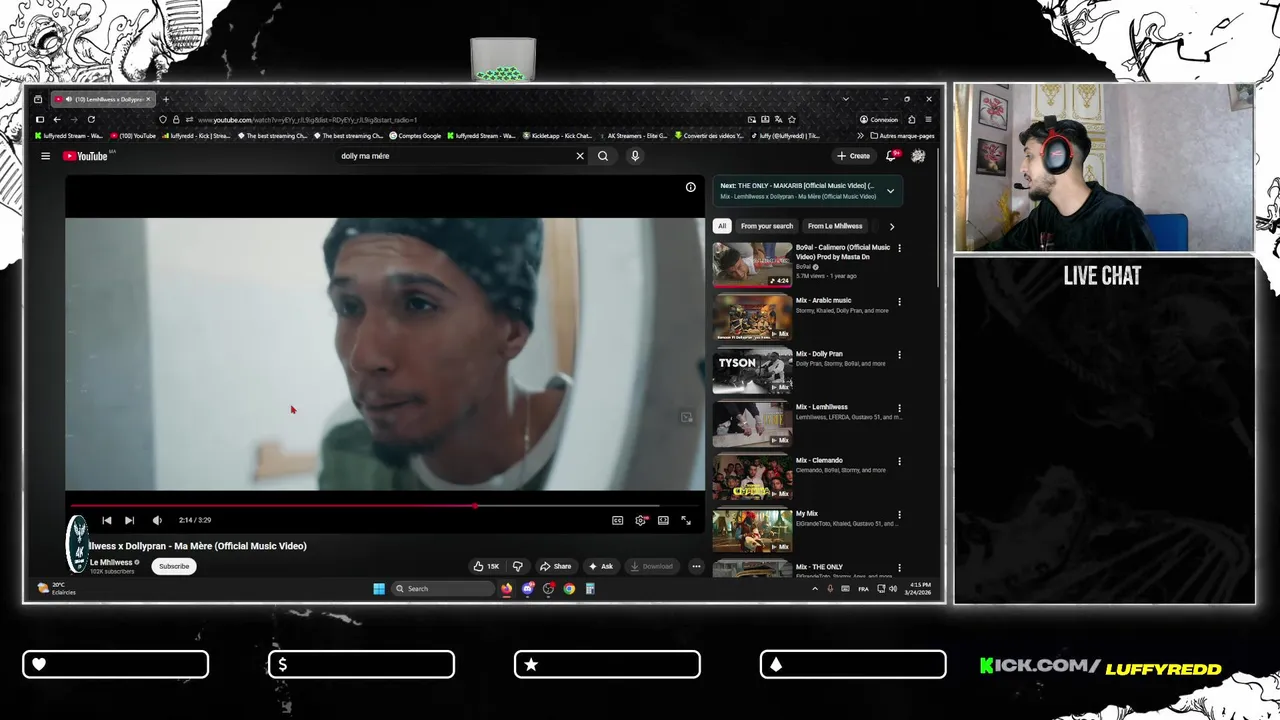Viewport: 1280px width, 720px height.
Task: Open the Windows Start button
Action: [379, 589]
